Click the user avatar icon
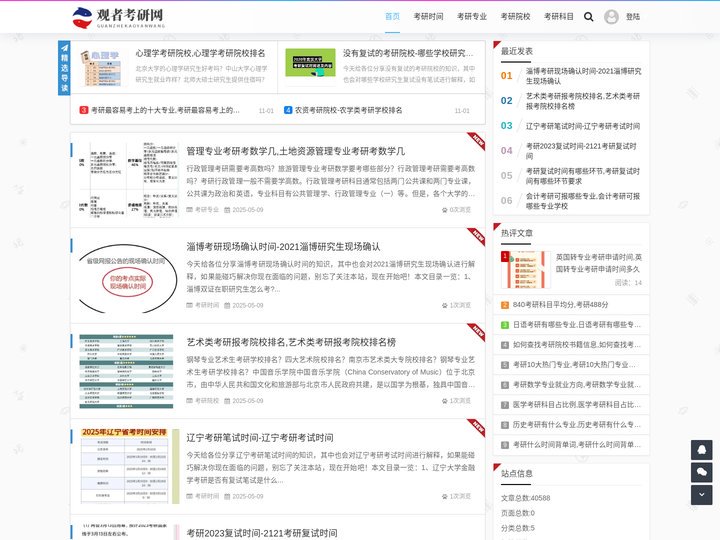 [611, 17]
